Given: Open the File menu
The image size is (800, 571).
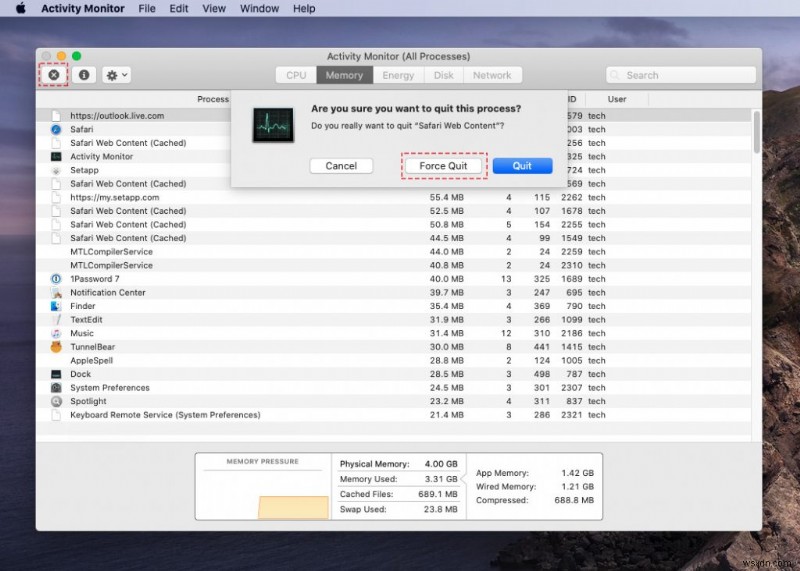Looking at the screenshot, I should tap(147, 9).
